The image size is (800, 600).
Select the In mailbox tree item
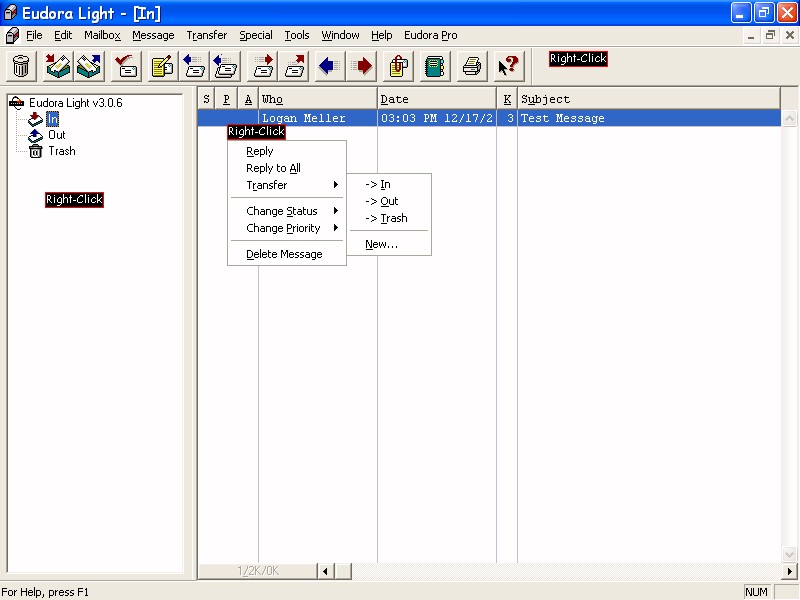coord(53,119)
